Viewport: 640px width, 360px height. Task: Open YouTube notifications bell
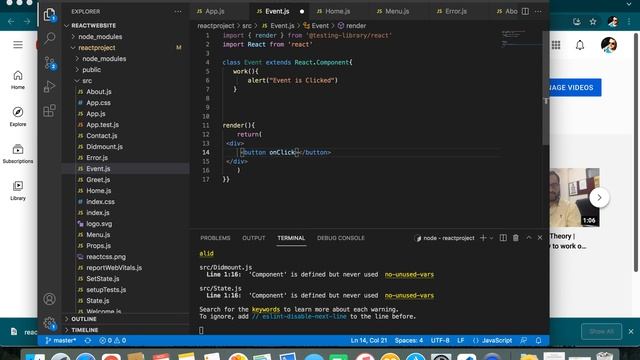tap(580, 45)
